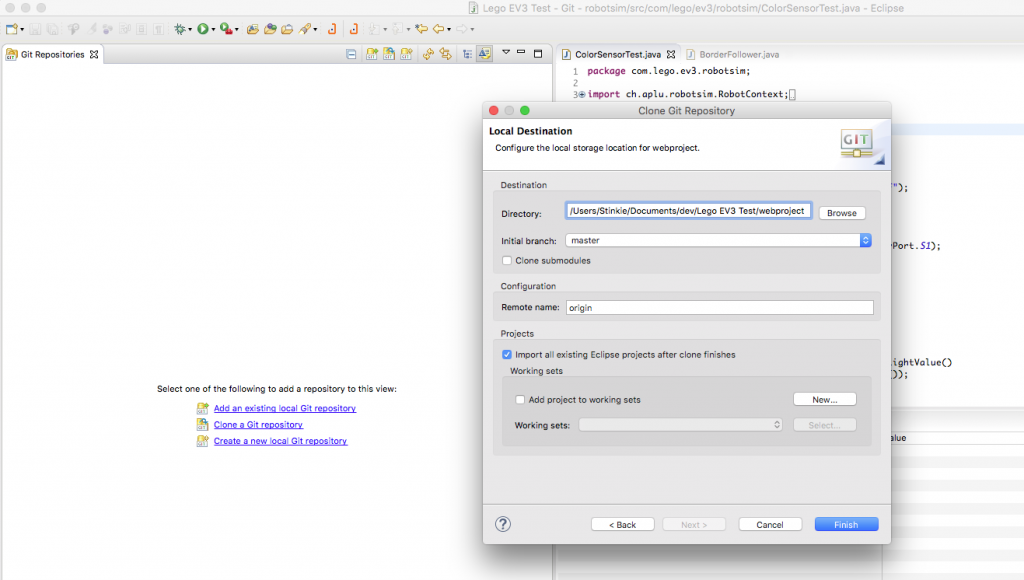Collapse All in Git Repositories view
Image resolution: width=1024 pixels, height=580 pixels.
click(353, 53)
